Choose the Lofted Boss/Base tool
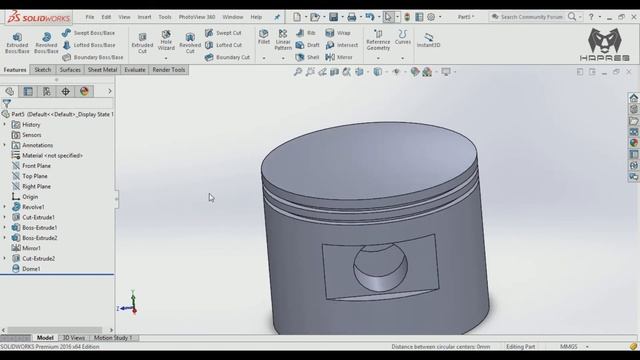The height and width of the screenshot is (360, 640). pyautogui.click(x=89, y=45)
